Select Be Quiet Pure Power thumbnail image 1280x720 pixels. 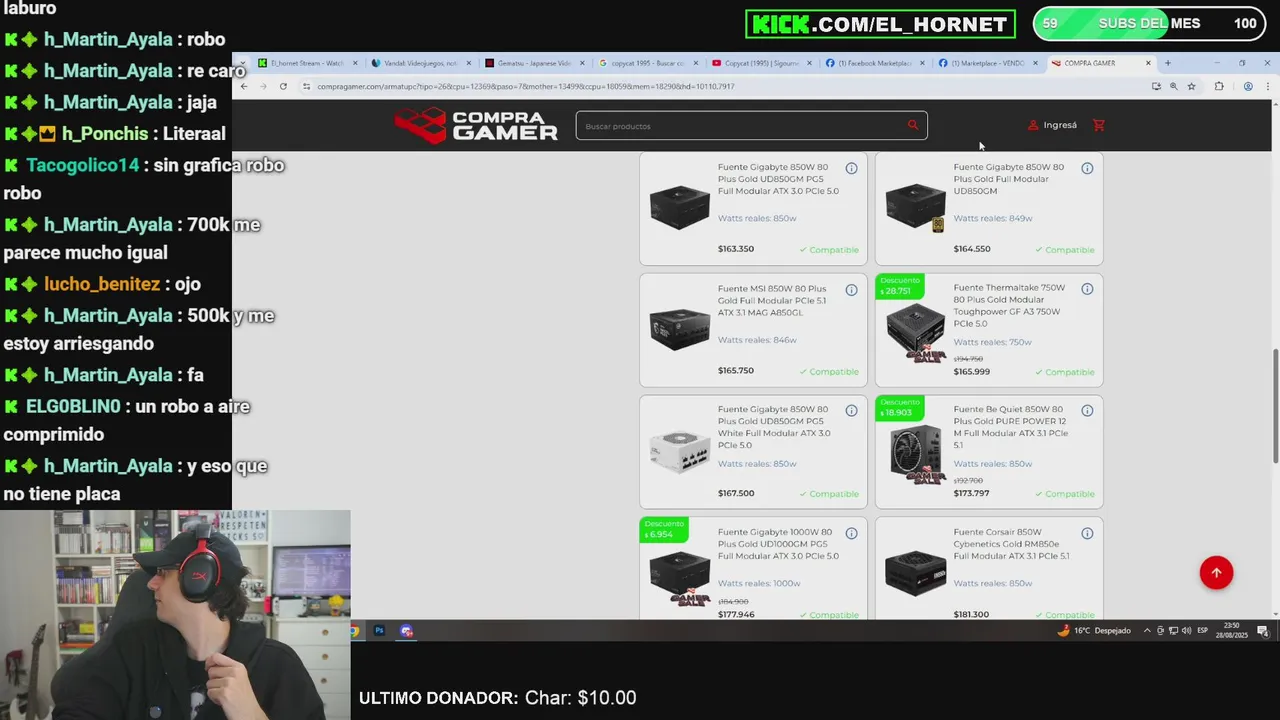point(916,453)
